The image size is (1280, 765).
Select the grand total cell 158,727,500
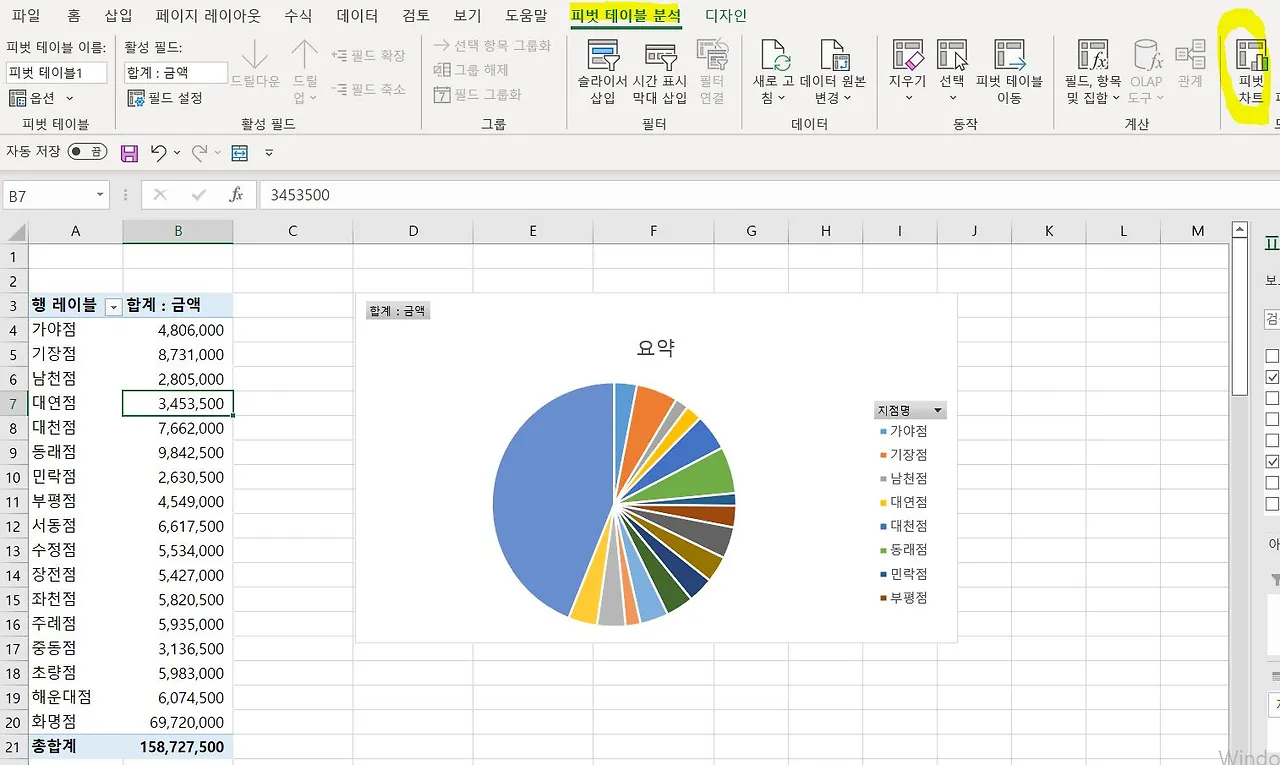178,746
